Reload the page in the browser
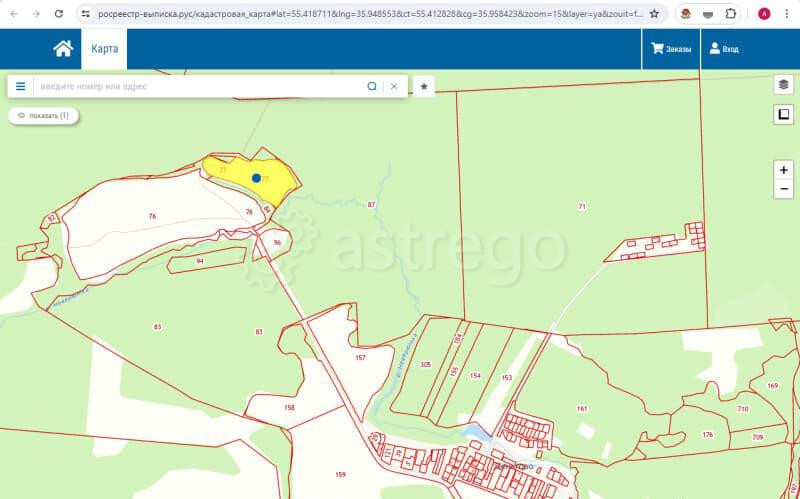This screenshot has height=499, width=800. coord(59,14)
